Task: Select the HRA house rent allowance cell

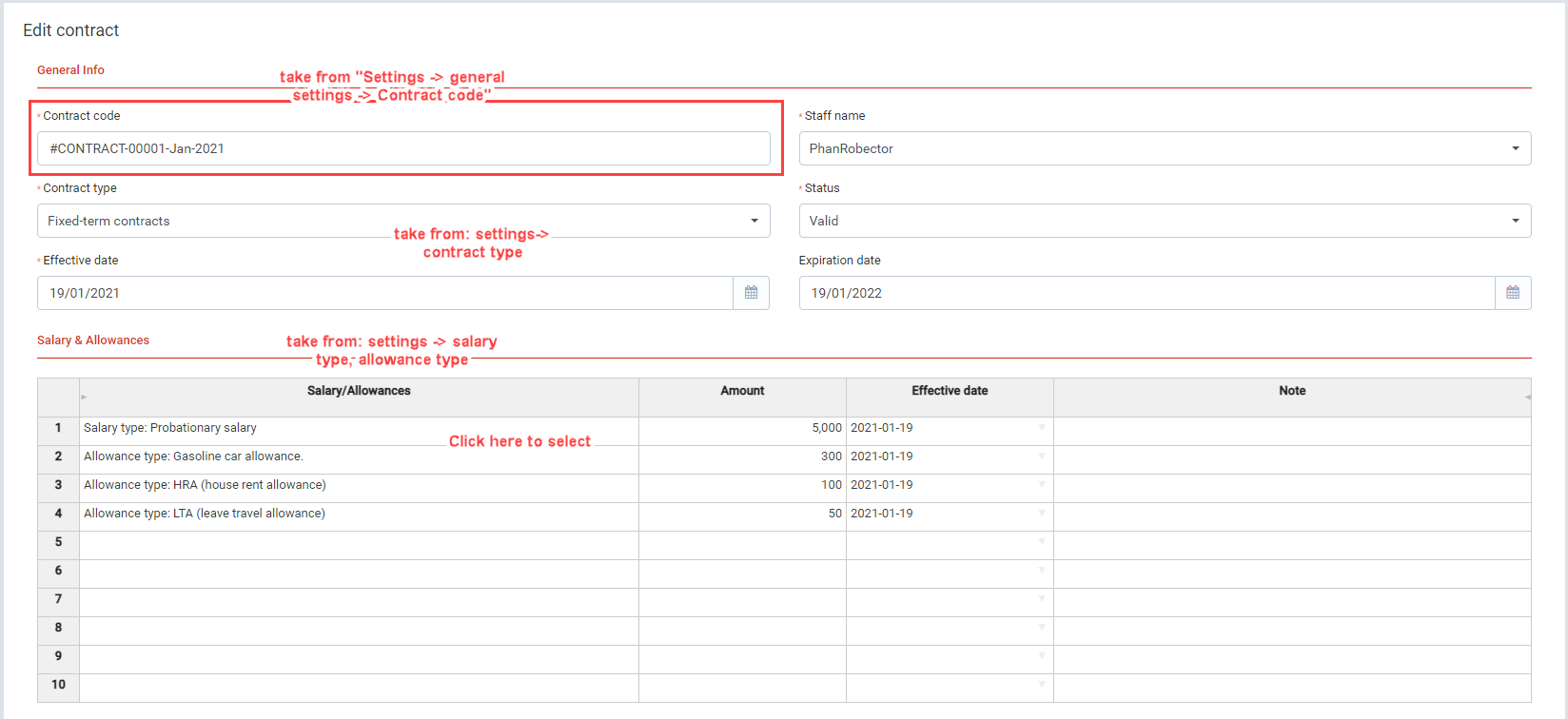Action: 359,489
